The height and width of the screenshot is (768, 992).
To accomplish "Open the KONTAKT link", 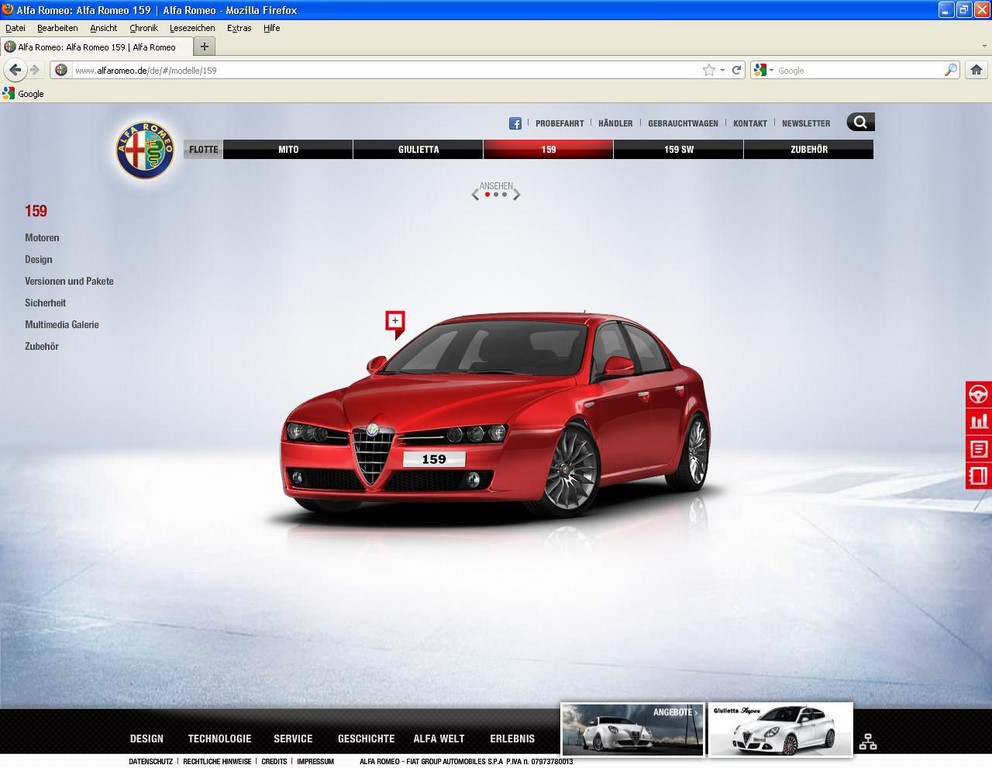I will pos(750,123).
